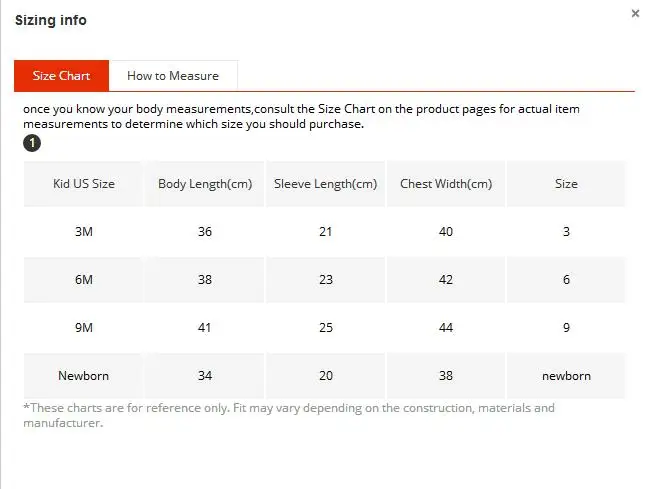Click the Sleeve Length(cm) column header
647x489 pixels.
click(x=326, y=184)
